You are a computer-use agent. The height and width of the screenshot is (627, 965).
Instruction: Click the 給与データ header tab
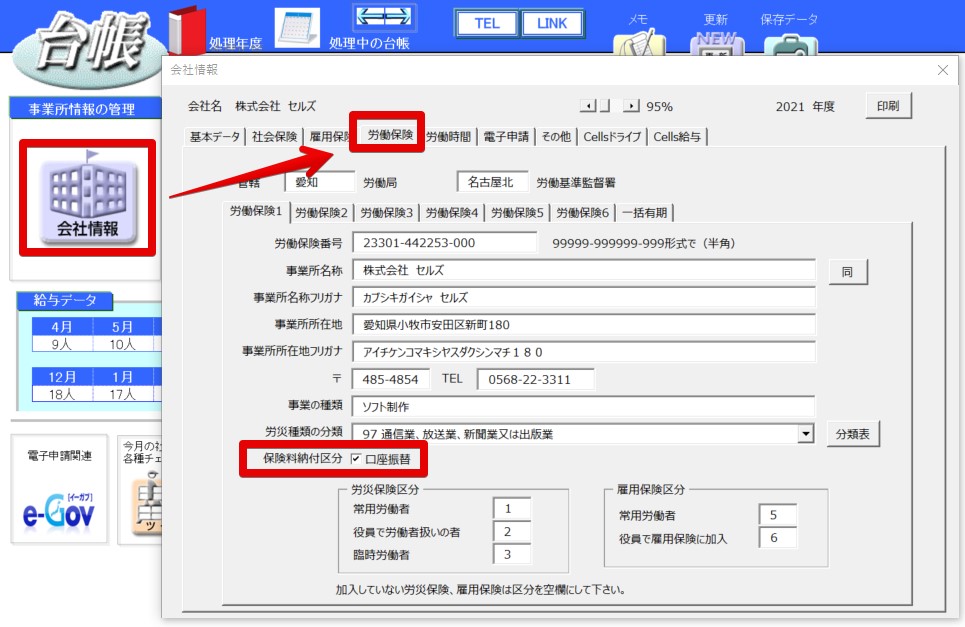tap(65, 300)
